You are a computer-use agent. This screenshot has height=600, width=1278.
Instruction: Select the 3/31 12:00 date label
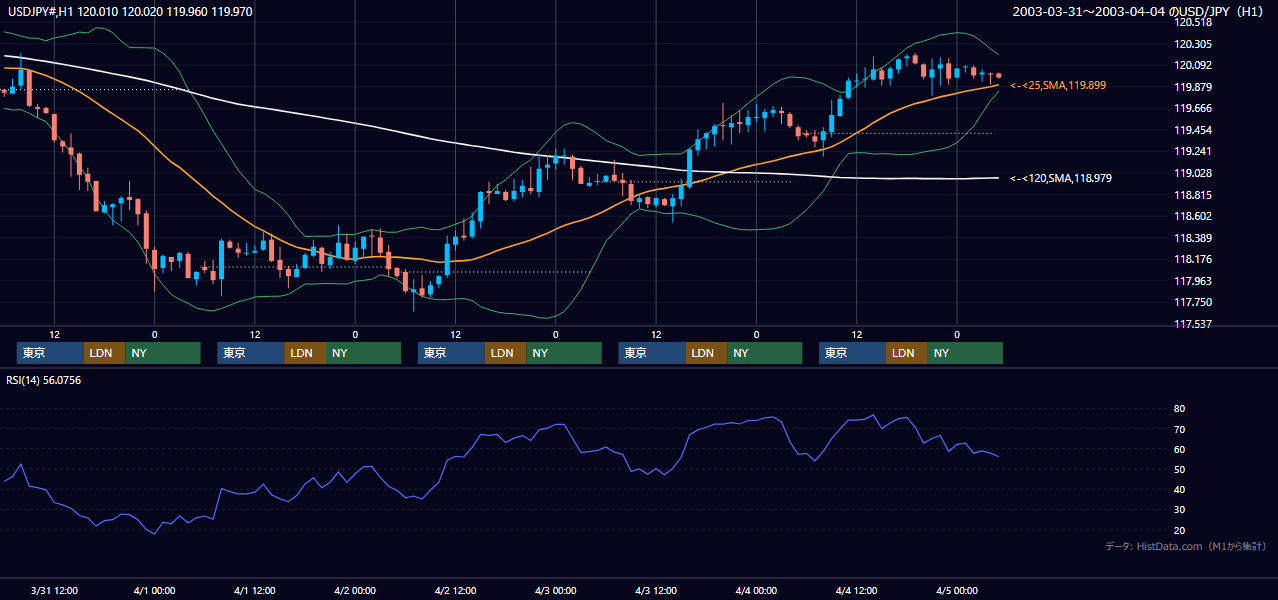55,590
